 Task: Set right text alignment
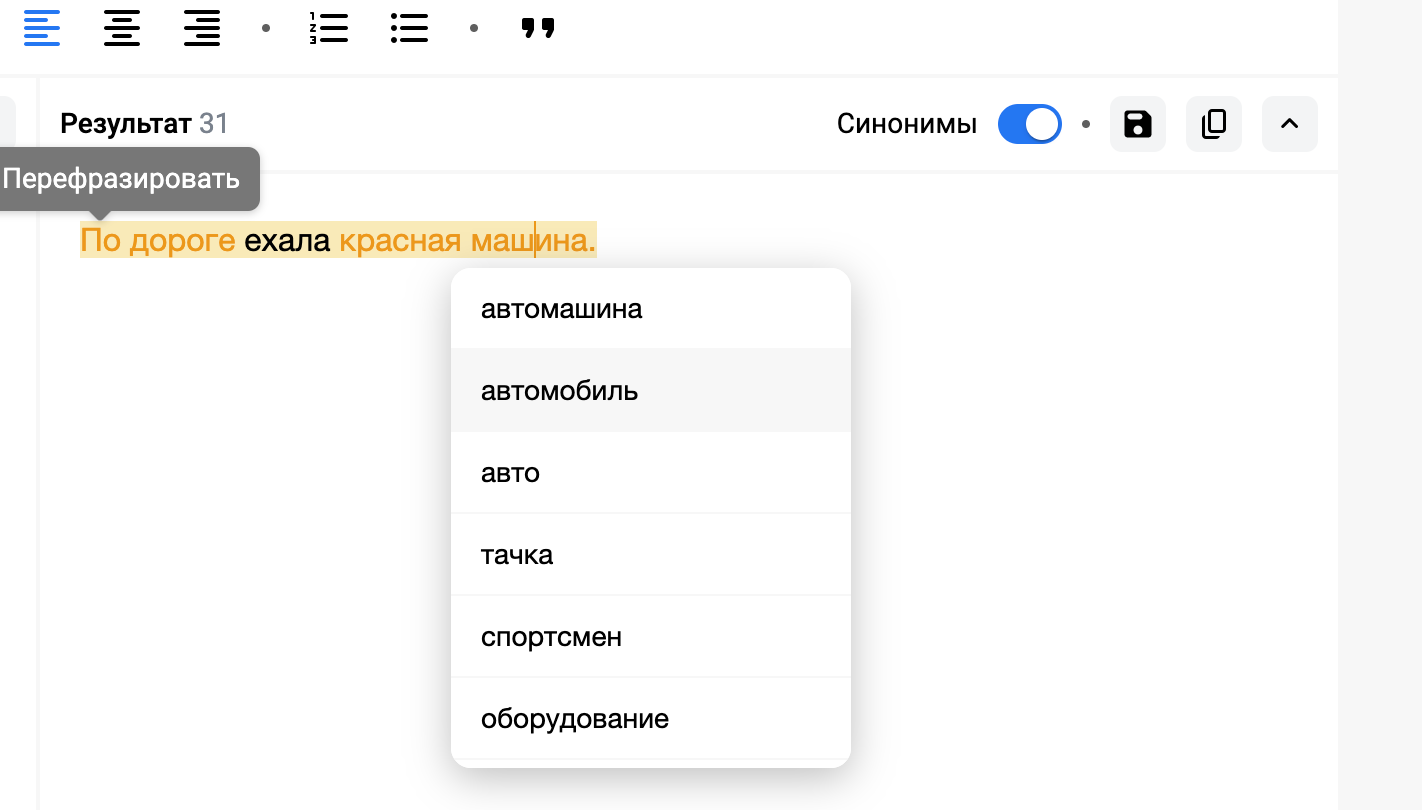coord(202,28)
